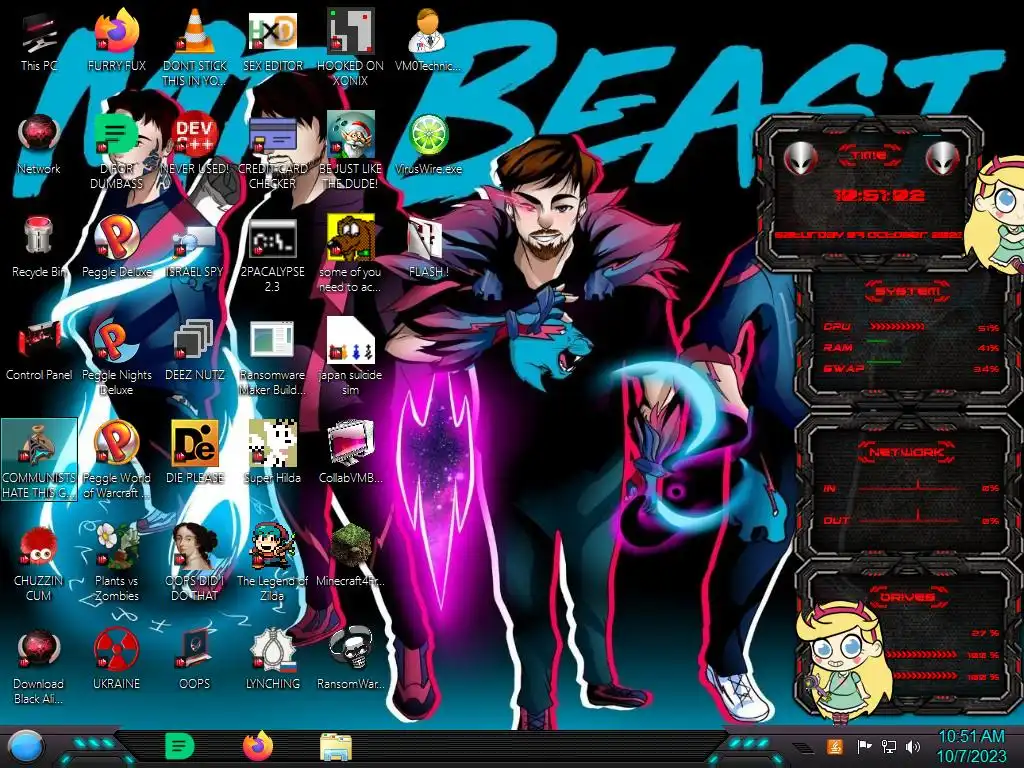The image size is (1024, 768).
Task: Open File Explorer from the taskbar
Action: coord(336,748)
